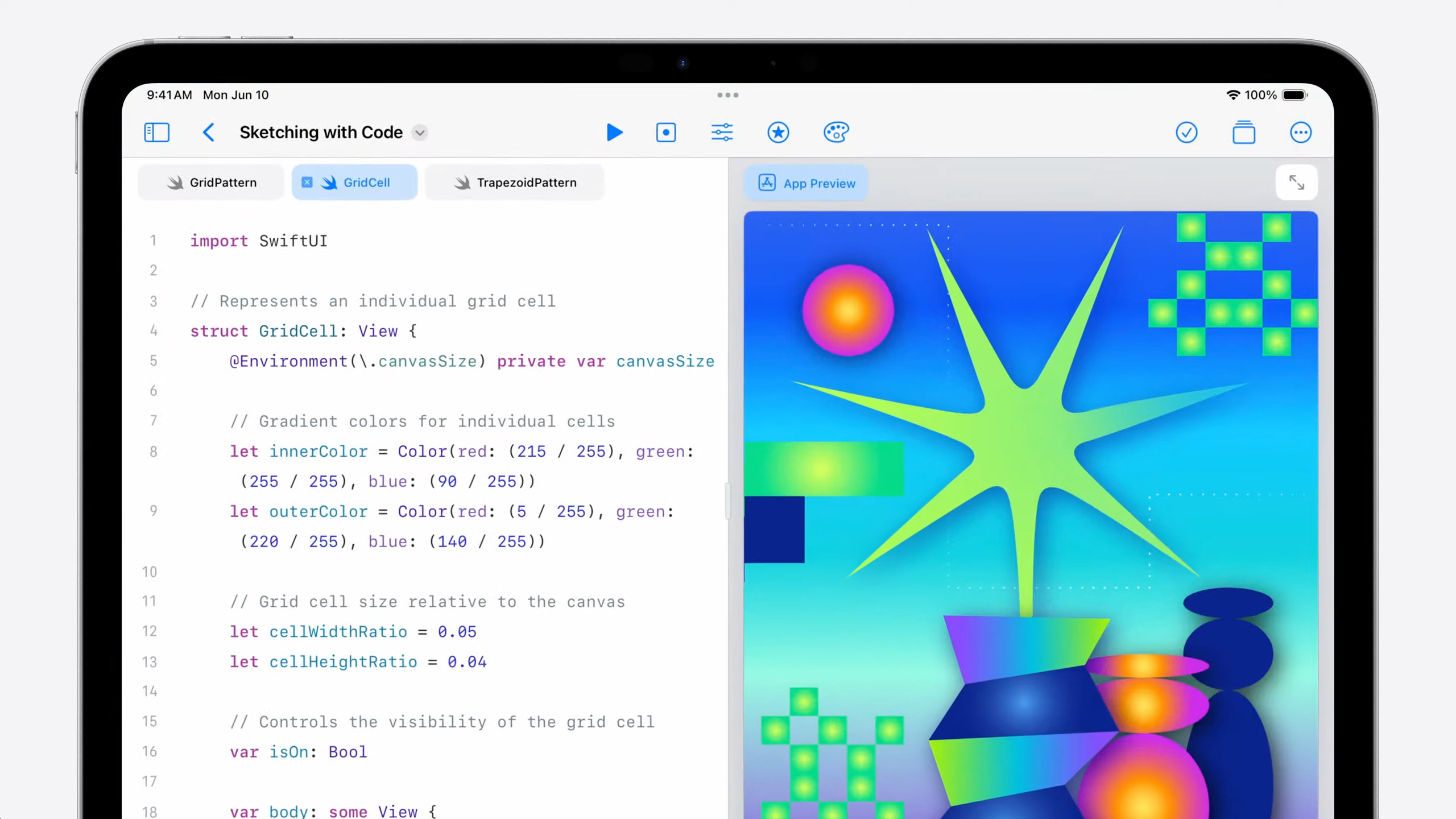Image resolution: width=1456 pixels, height=819 pixels.
Task: Click the App Preview button
Action: [x=806, y=183]
